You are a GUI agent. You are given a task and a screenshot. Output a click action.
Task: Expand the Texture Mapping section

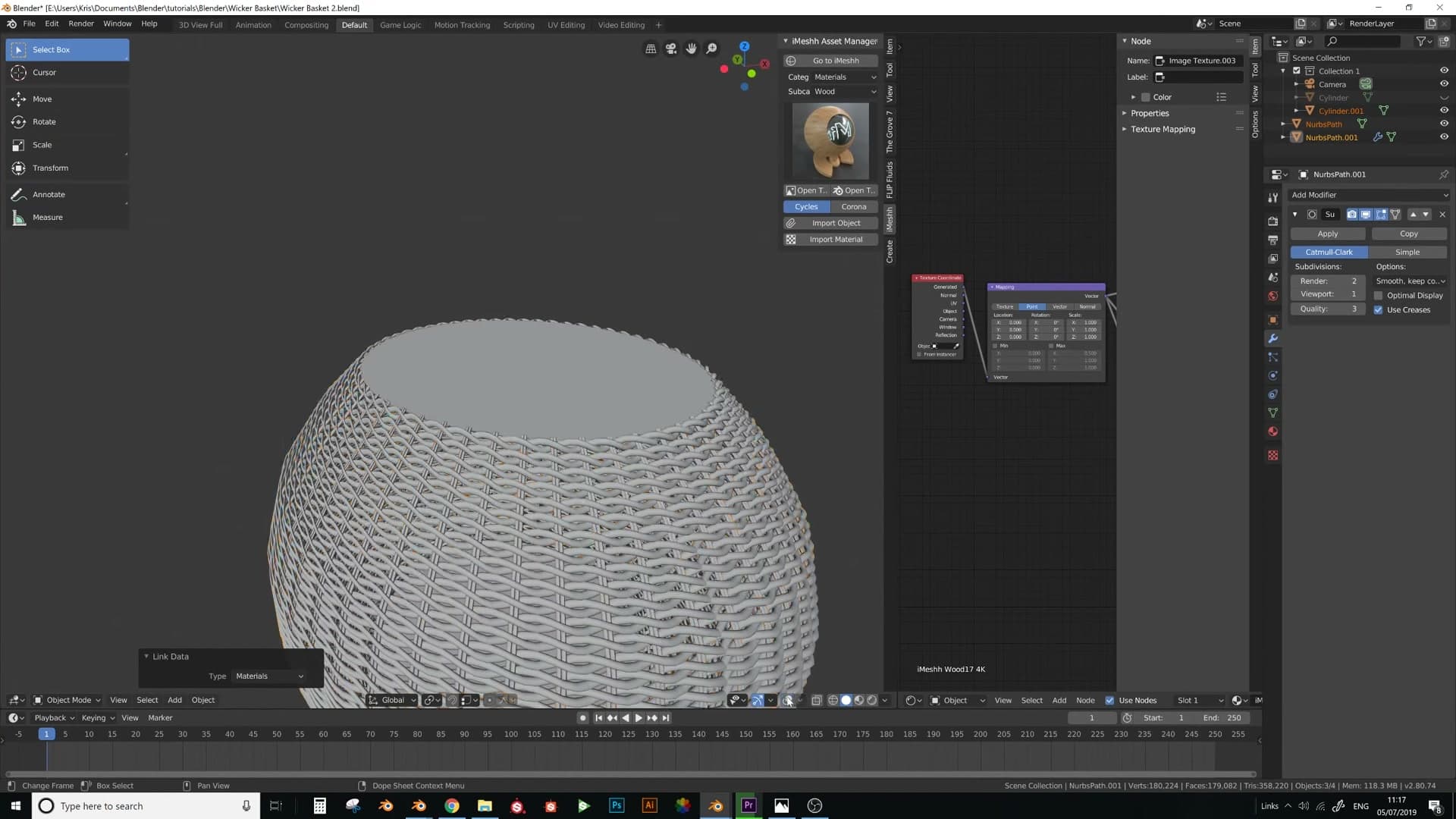pyautogui.click(x=1163, y=129)
